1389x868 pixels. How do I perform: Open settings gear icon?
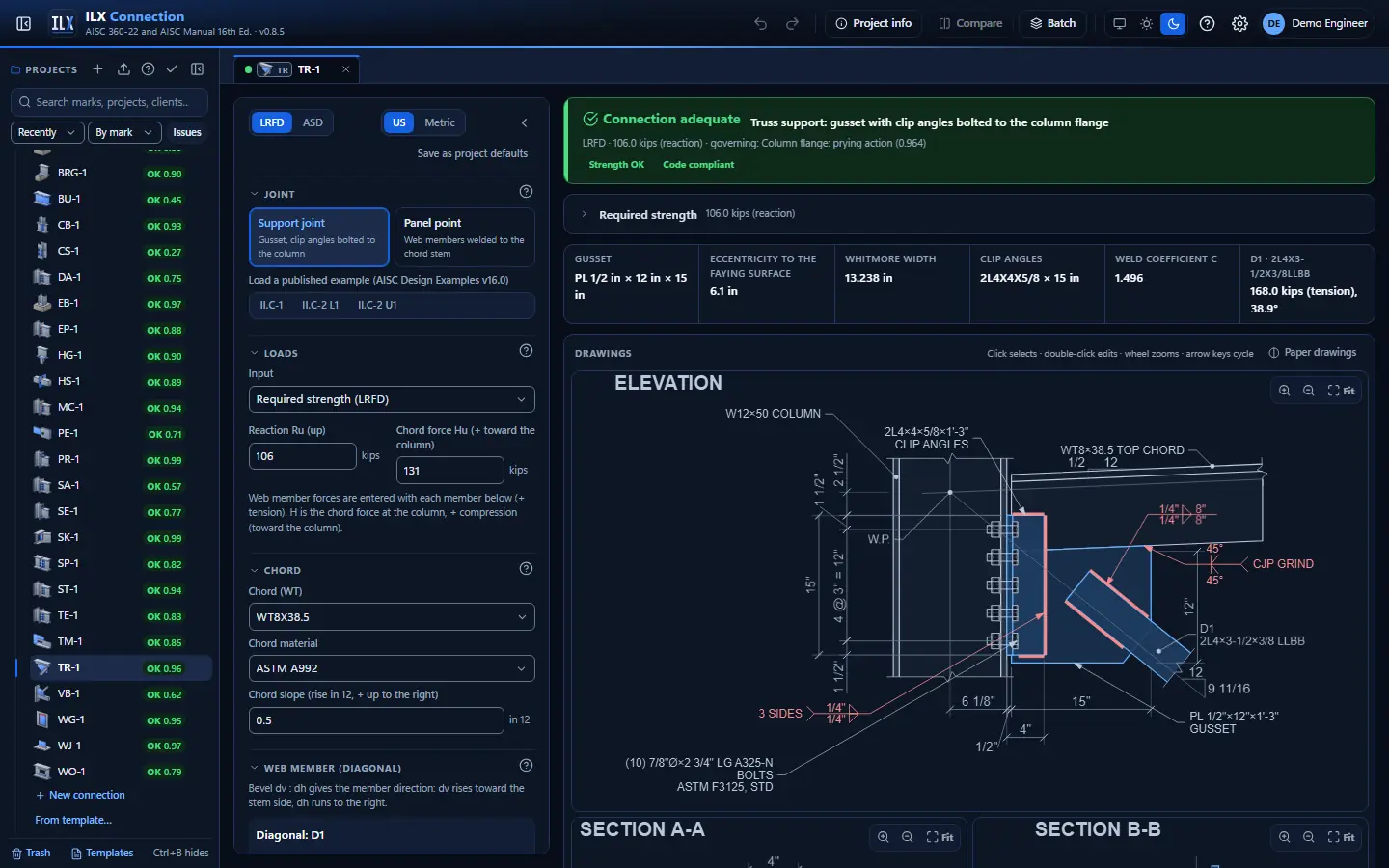pyautogui.click(x=1239, y=23)
